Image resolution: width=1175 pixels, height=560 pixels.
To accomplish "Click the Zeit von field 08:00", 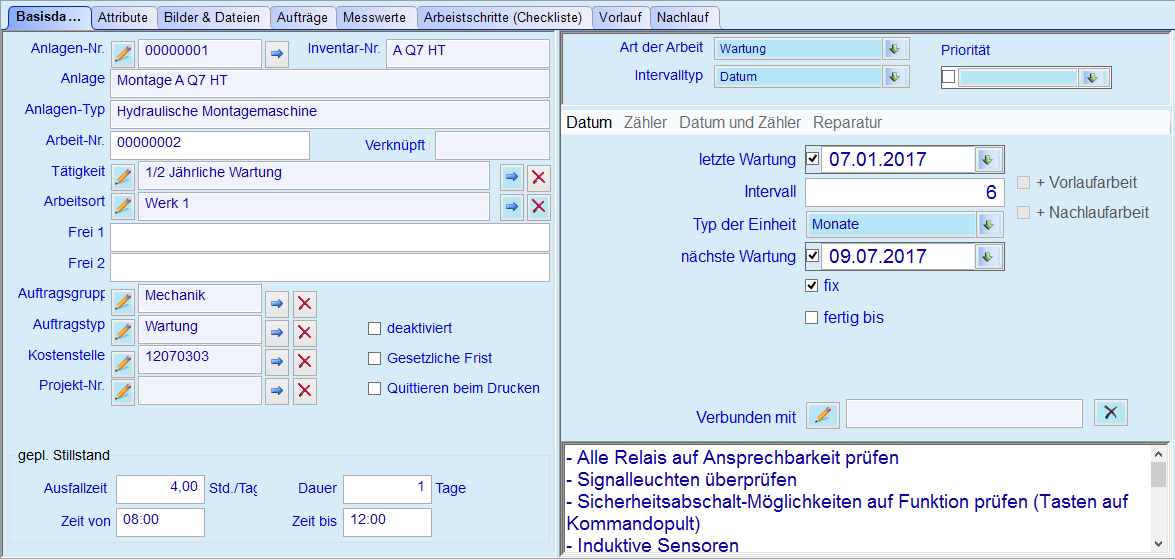I will [160, 523].
